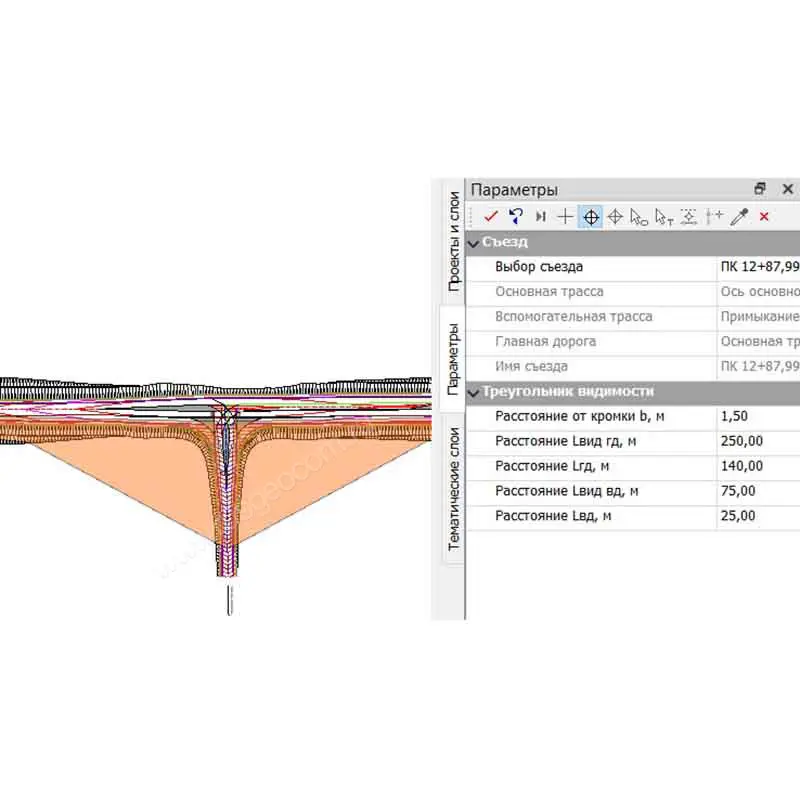Pick the eyedropper tool

(739, 216)
